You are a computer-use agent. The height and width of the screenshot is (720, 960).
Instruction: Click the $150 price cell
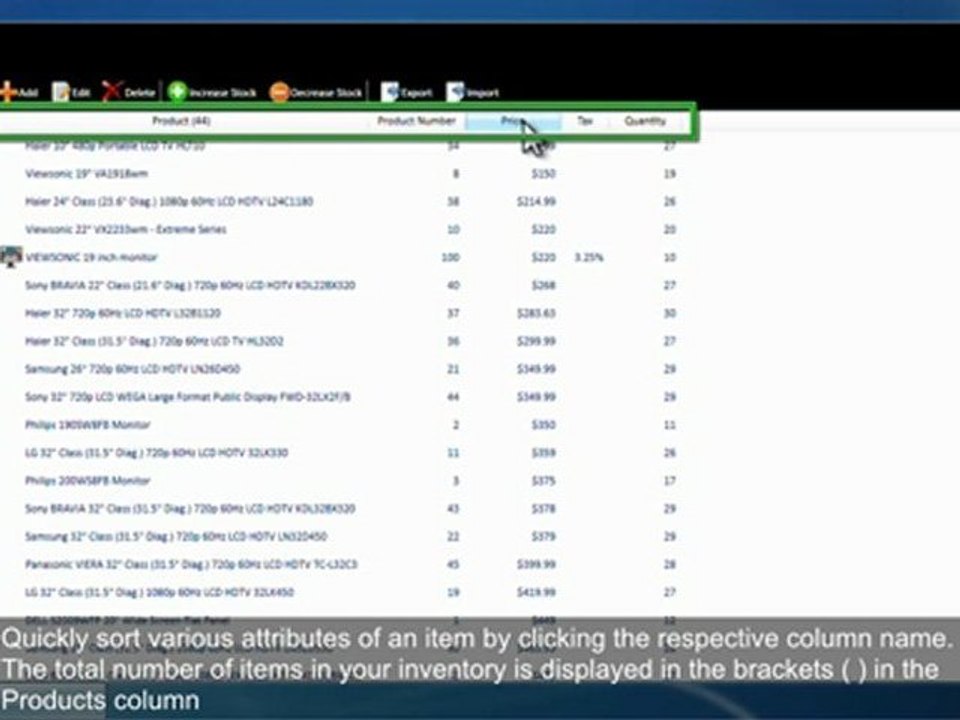click(x=544, y=174)
